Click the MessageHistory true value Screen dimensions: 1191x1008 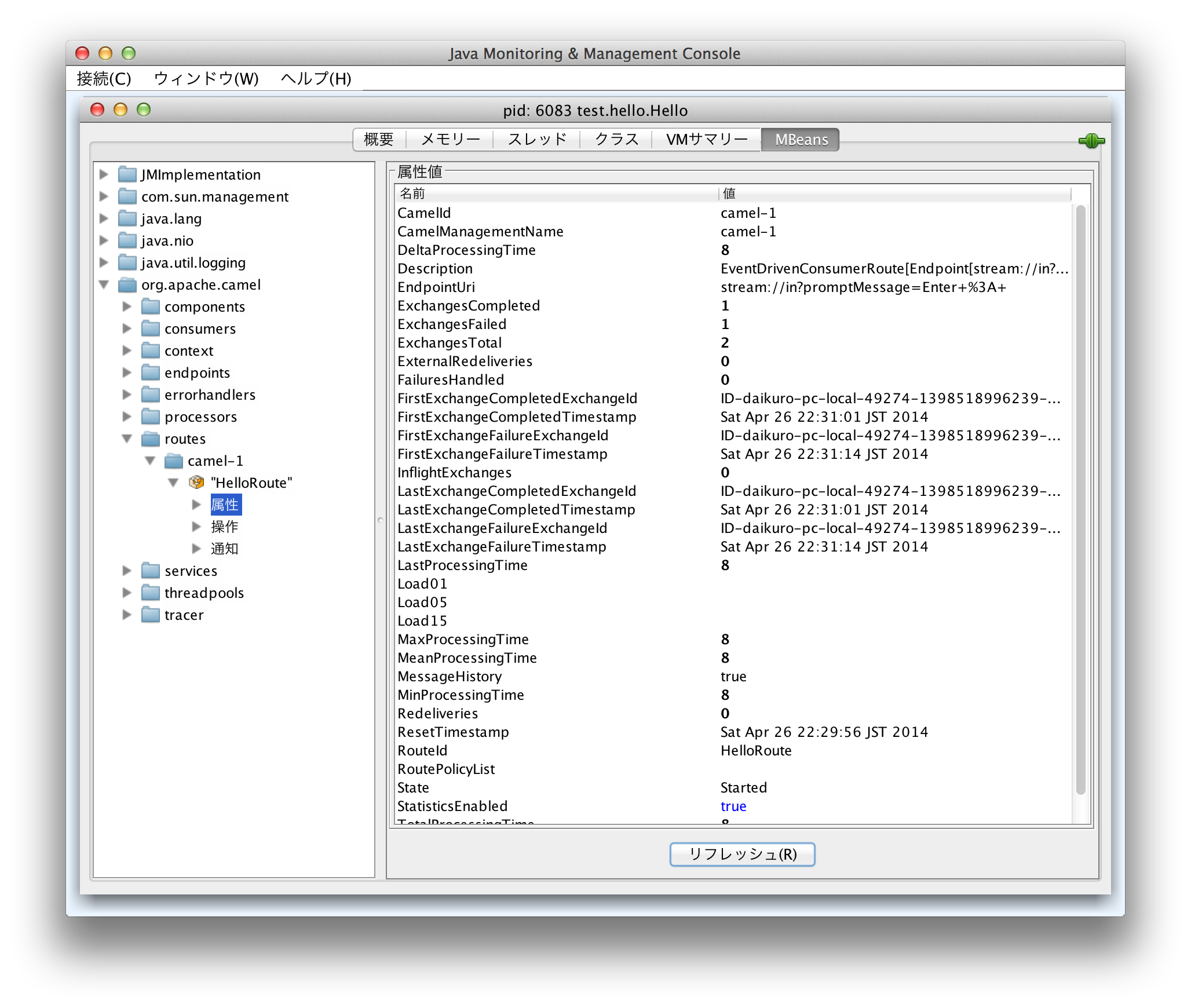click(733, 676)
